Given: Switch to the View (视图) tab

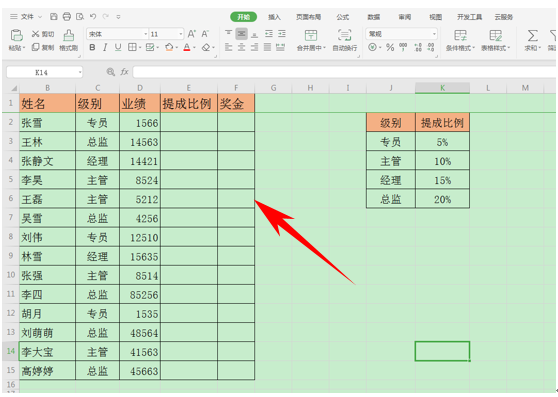Looking at the screenshot, I should click(x=436, y=17).
